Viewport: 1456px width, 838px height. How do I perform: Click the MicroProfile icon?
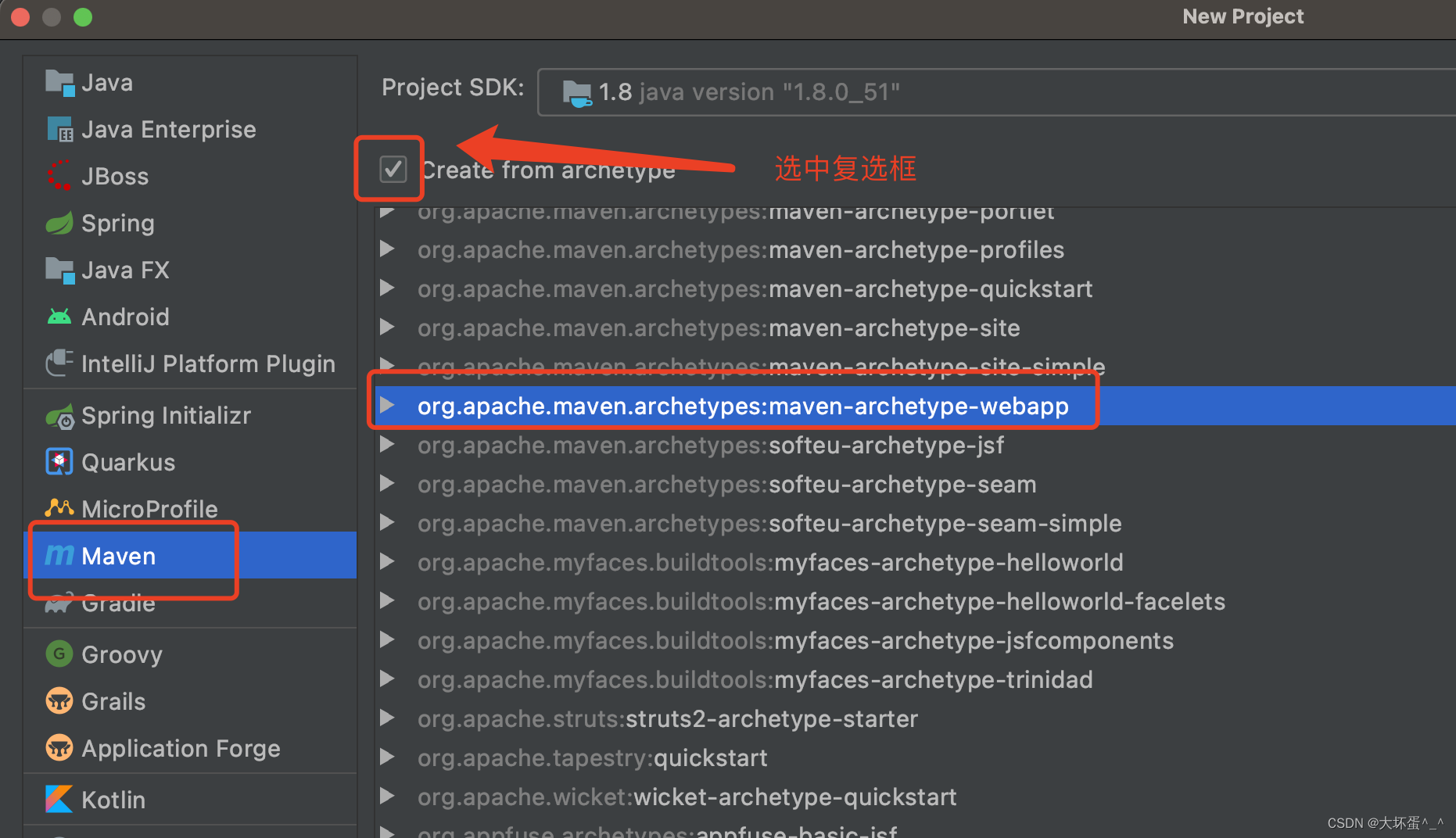59,509
